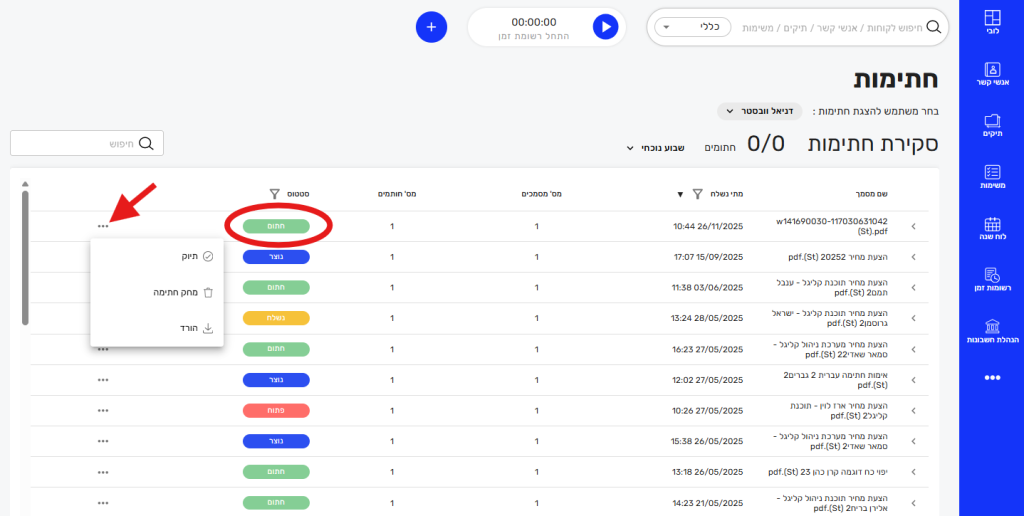Click the sidebar more options ellipsis
Image resolution: width=1024 pixels, height=516 pixels.
991,378
